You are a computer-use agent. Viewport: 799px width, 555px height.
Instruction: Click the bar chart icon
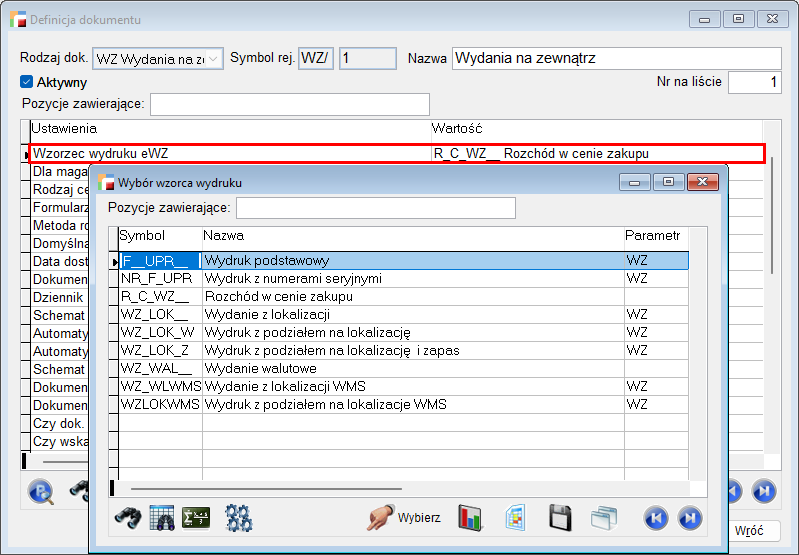pyautogui.click(x=471, y=517)
